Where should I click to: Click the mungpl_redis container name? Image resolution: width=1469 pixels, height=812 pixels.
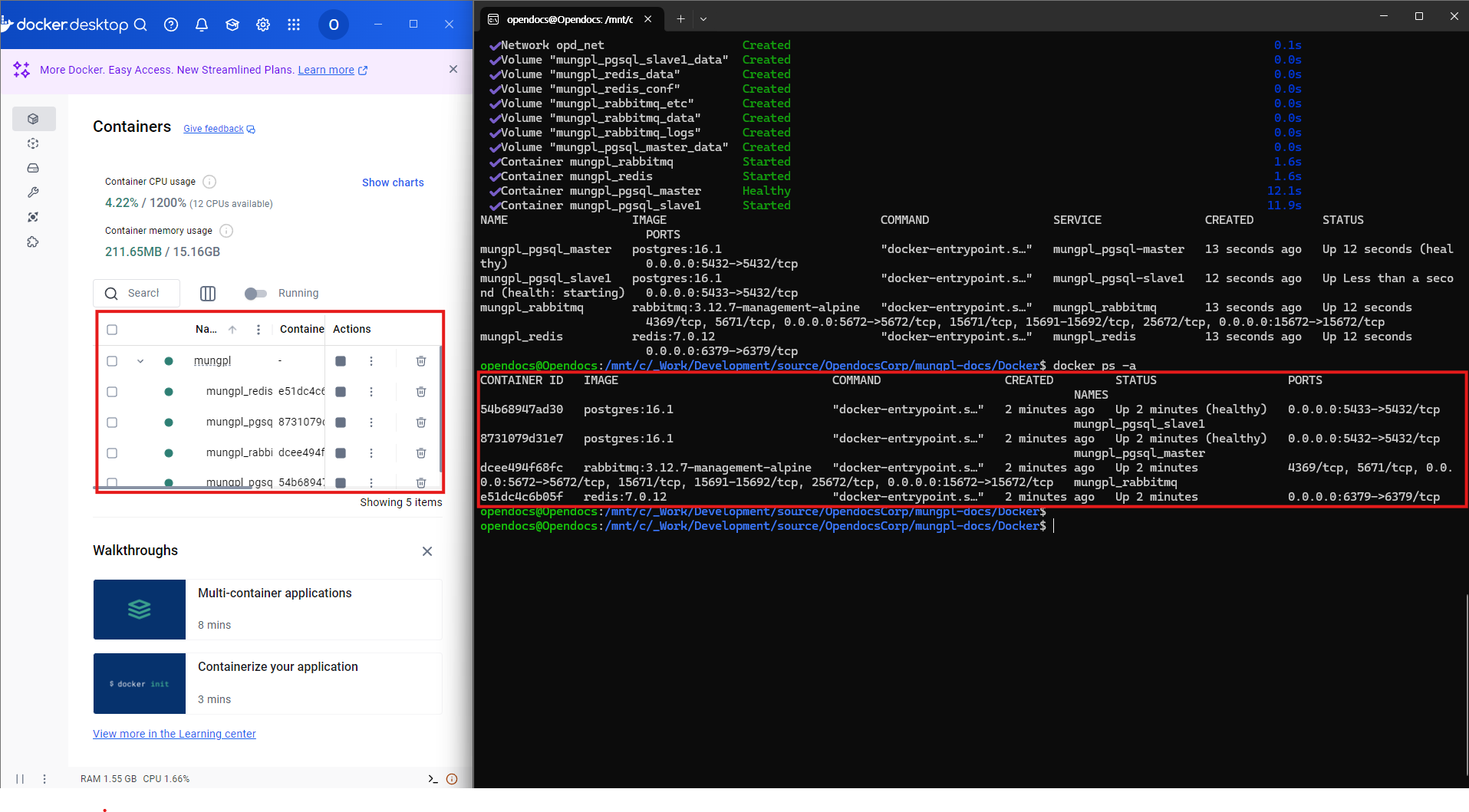239,392
